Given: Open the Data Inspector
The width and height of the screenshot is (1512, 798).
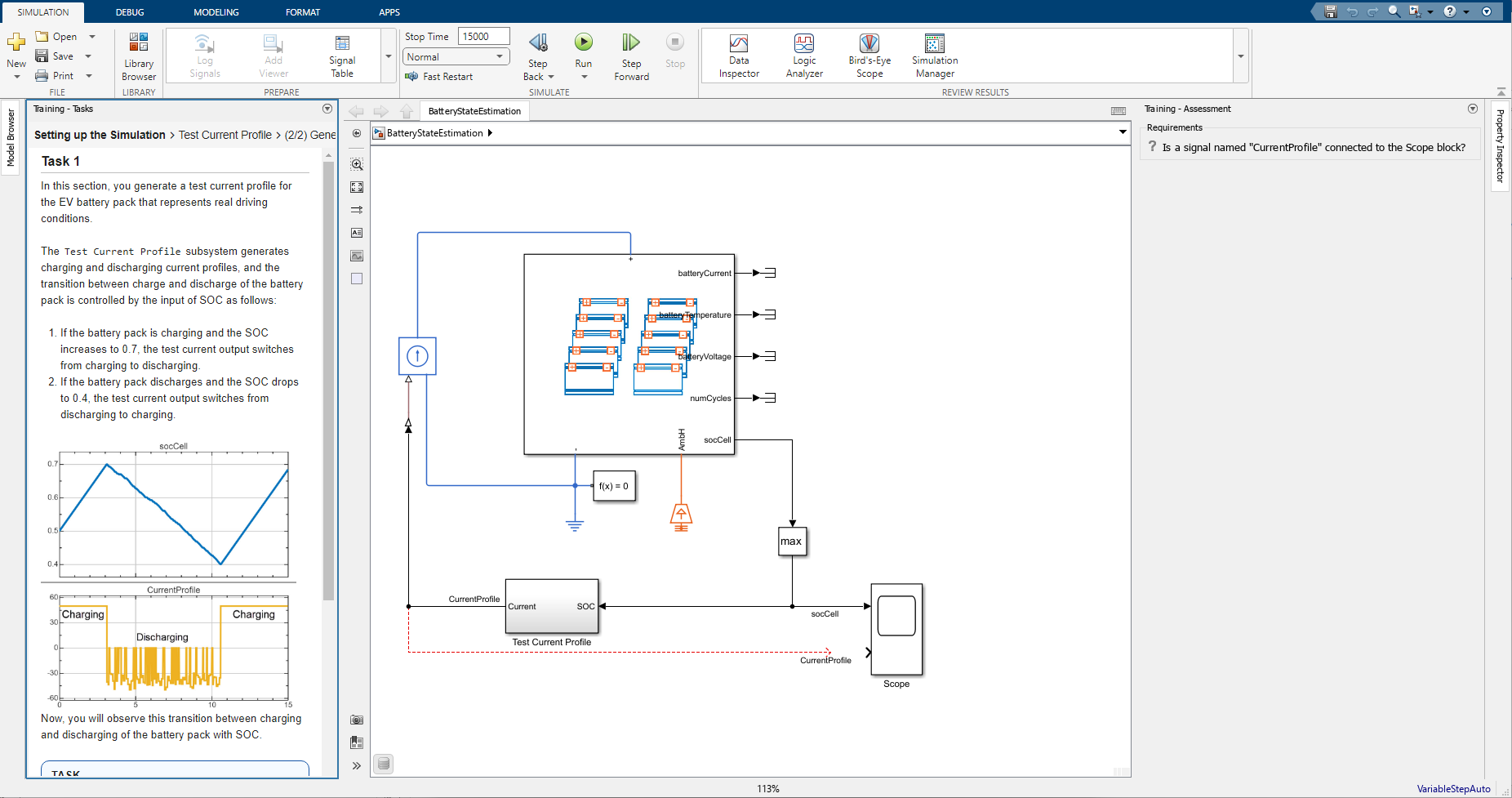Looking at the screenshot, I should pos(739,56).
